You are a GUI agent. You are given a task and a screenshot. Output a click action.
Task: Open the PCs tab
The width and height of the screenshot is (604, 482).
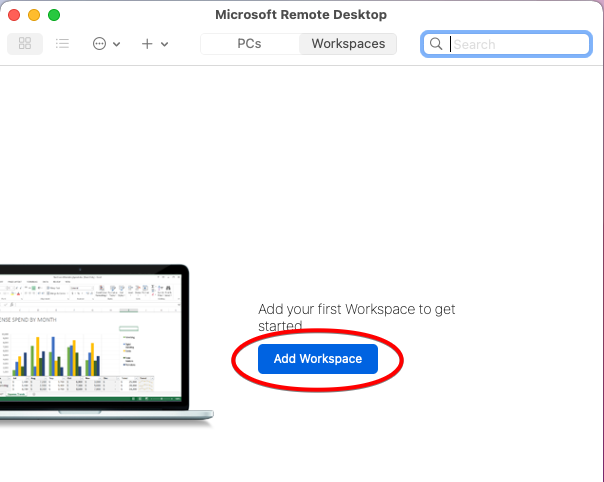pos(249,44)
